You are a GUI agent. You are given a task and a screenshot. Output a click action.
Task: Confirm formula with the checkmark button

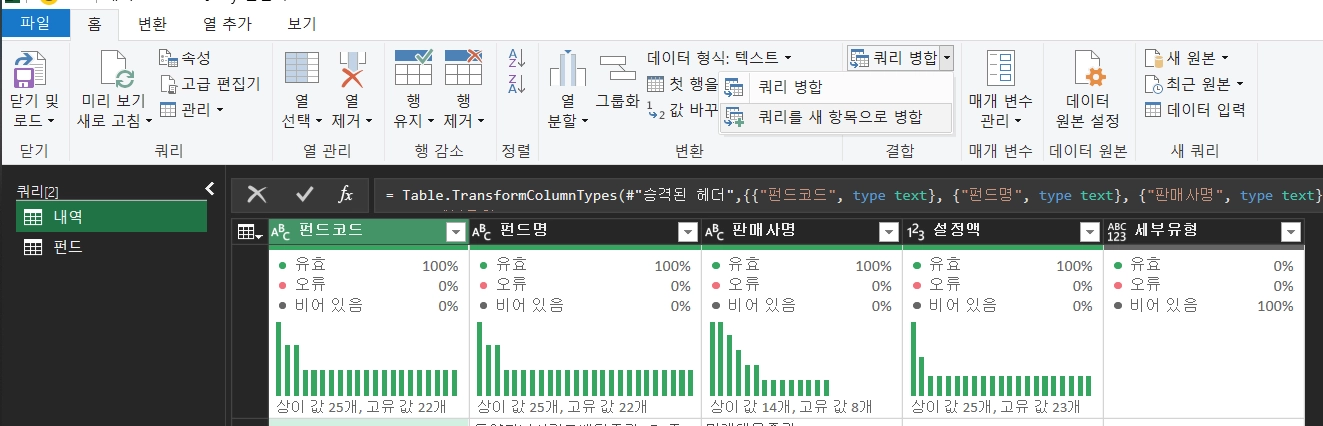(x=304, y=195)
